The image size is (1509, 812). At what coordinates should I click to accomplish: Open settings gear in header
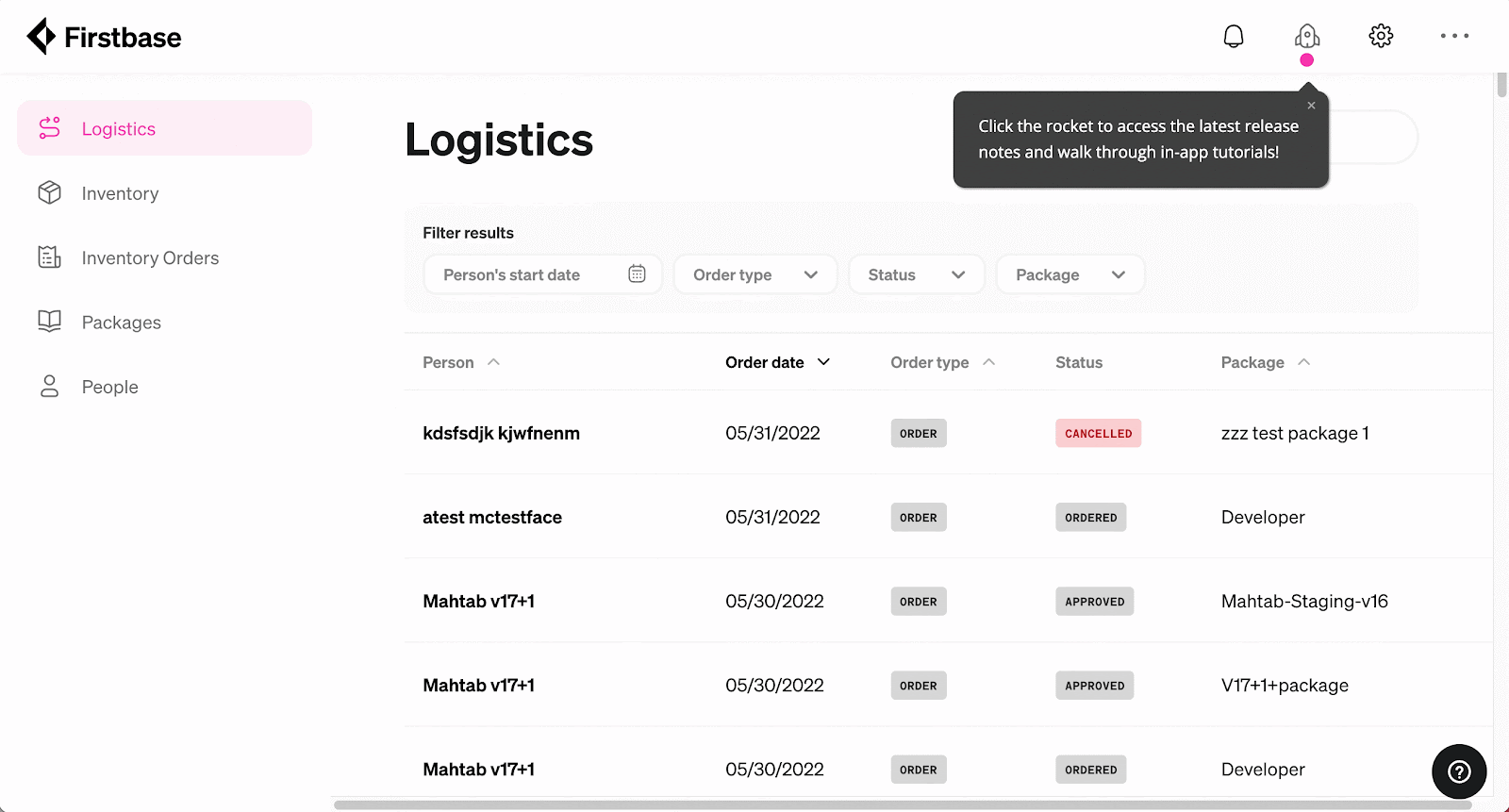coord(1381,36)
